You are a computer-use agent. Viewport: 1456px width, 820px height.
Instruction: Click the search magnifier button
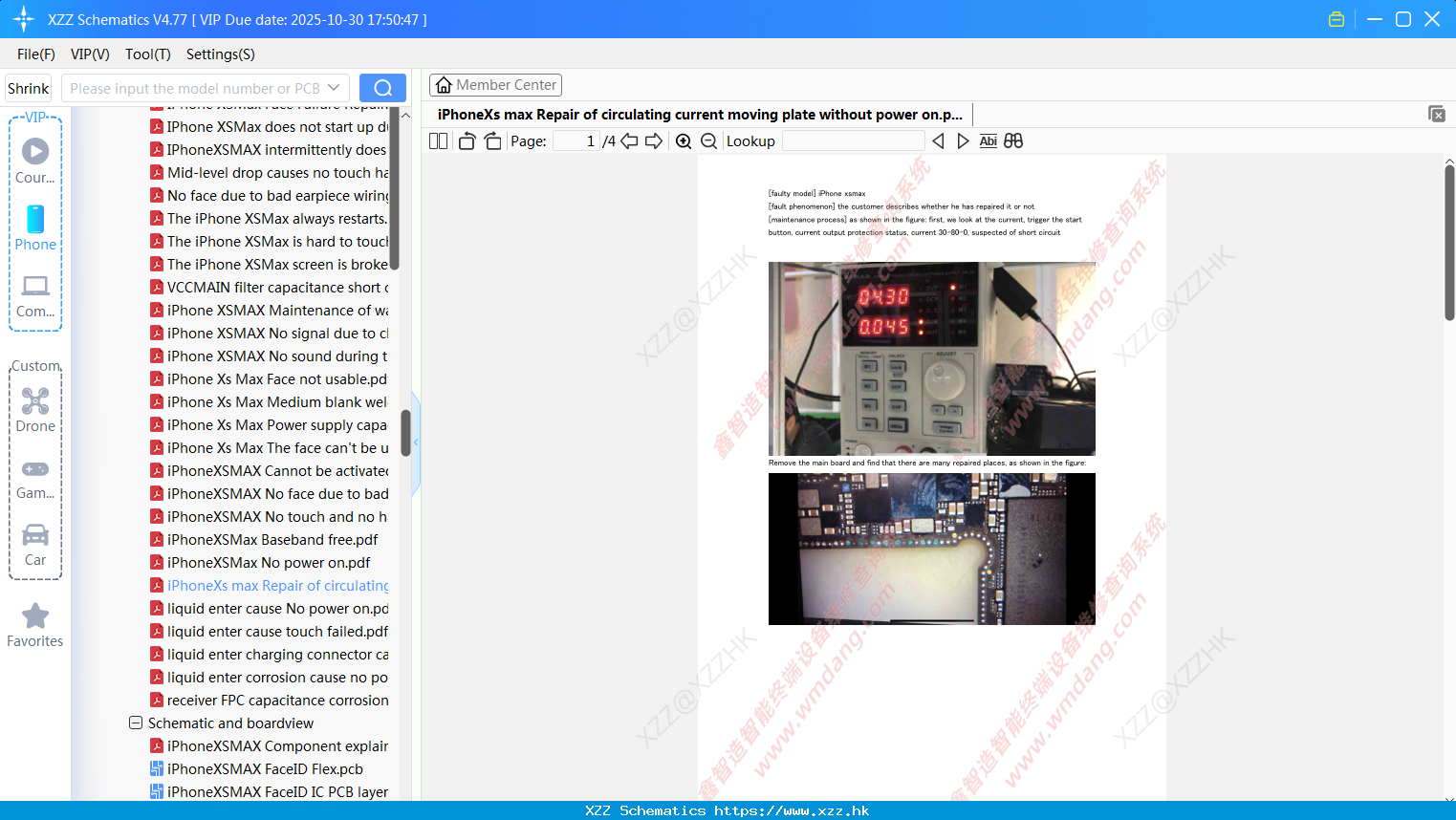(x=382, y=88)
